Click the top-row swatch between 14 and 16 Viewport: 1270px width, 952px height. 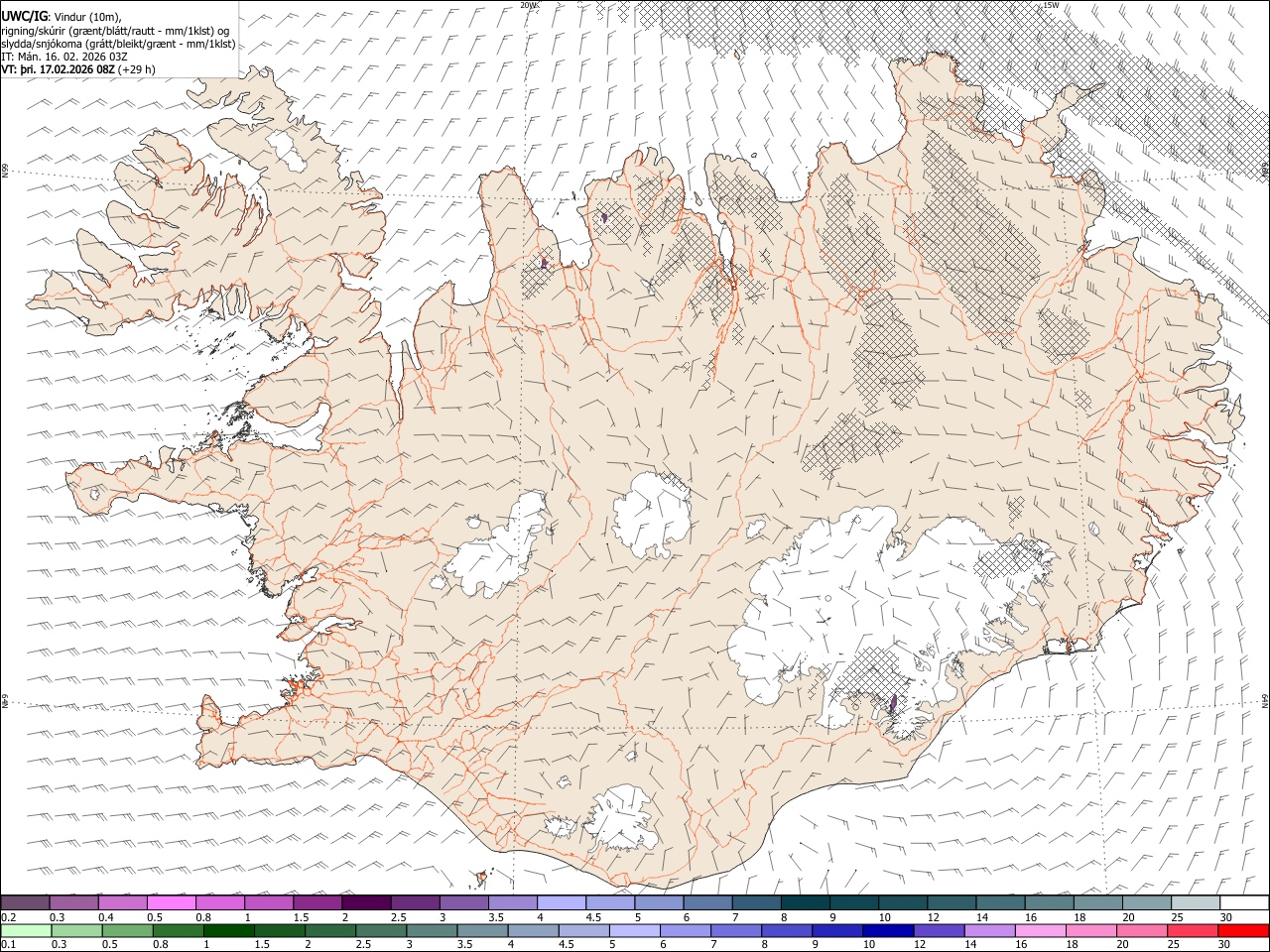point(999,902)
